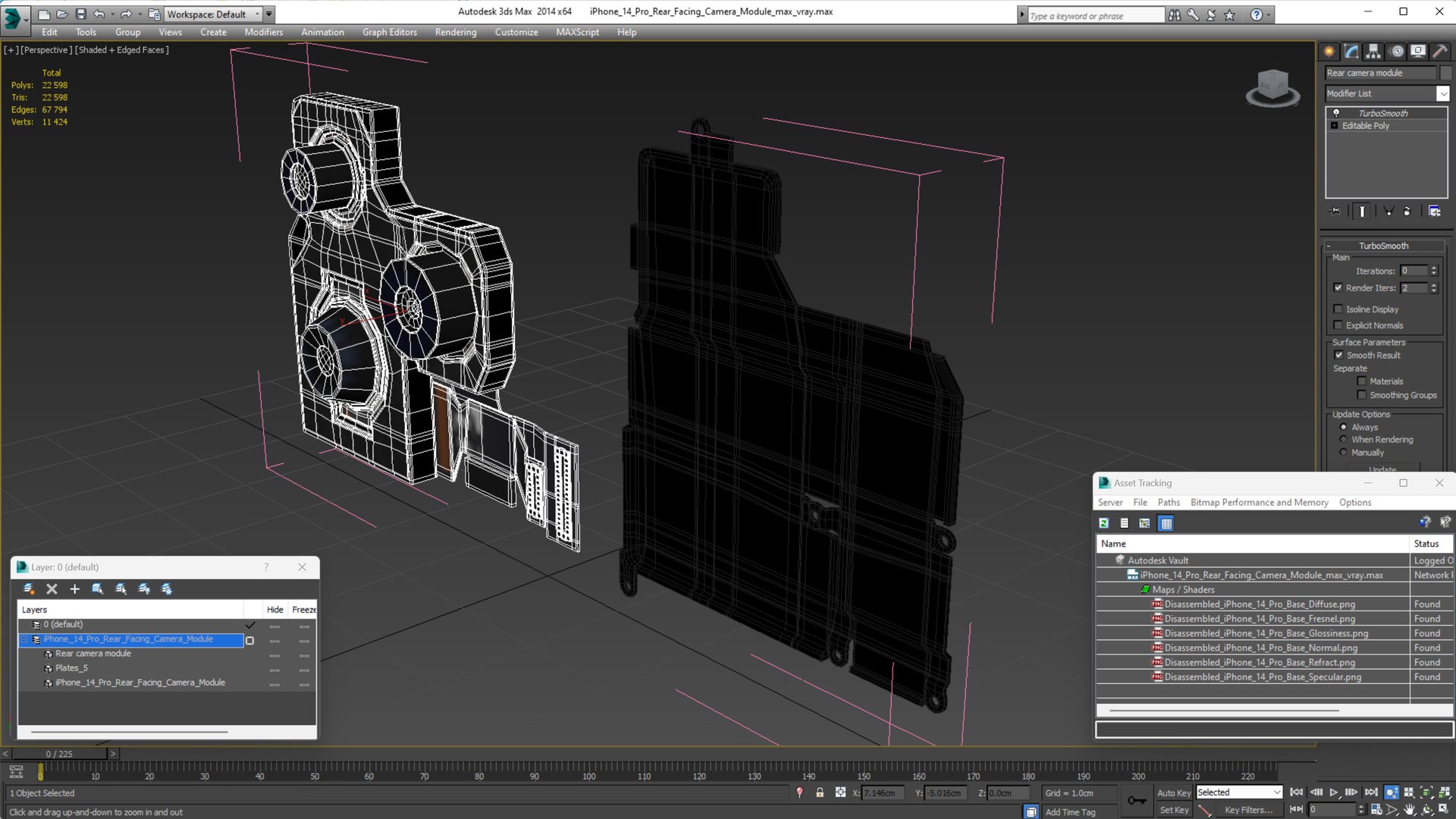The width and height of the screenshot is (1456, 819).
Task: Open the Rendering menu
Action: [x=455, y=32]
